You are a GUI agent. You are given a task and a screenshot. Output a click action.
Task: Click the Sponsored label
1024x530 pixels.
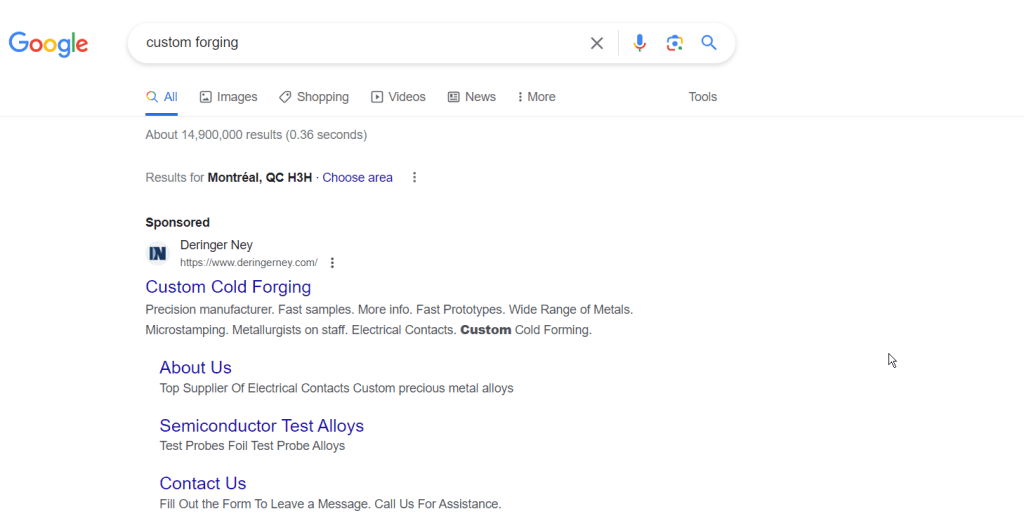[x=178, y=223]
